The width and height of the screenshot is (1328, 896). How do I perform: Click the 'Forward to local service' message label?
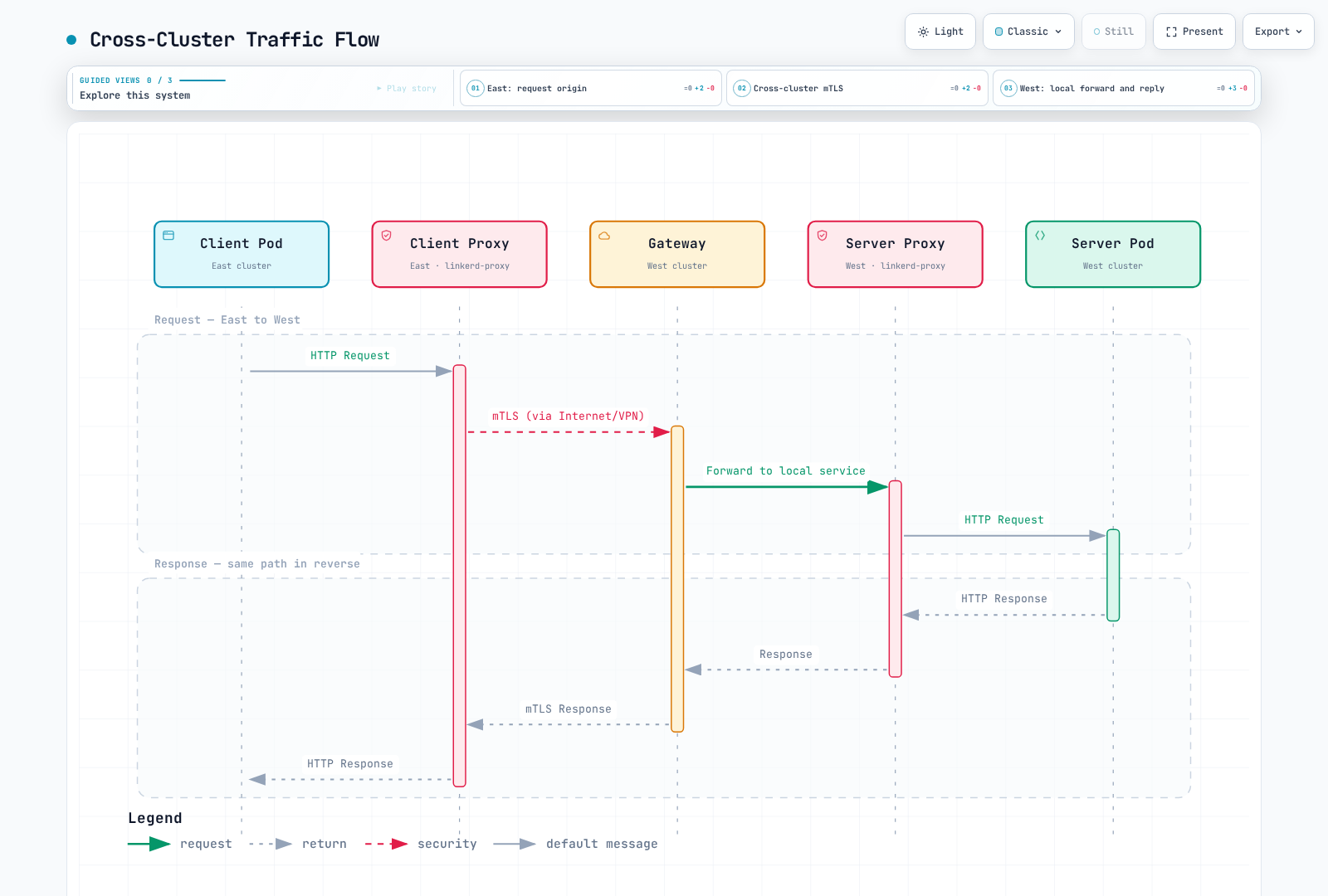coord(786,471)
